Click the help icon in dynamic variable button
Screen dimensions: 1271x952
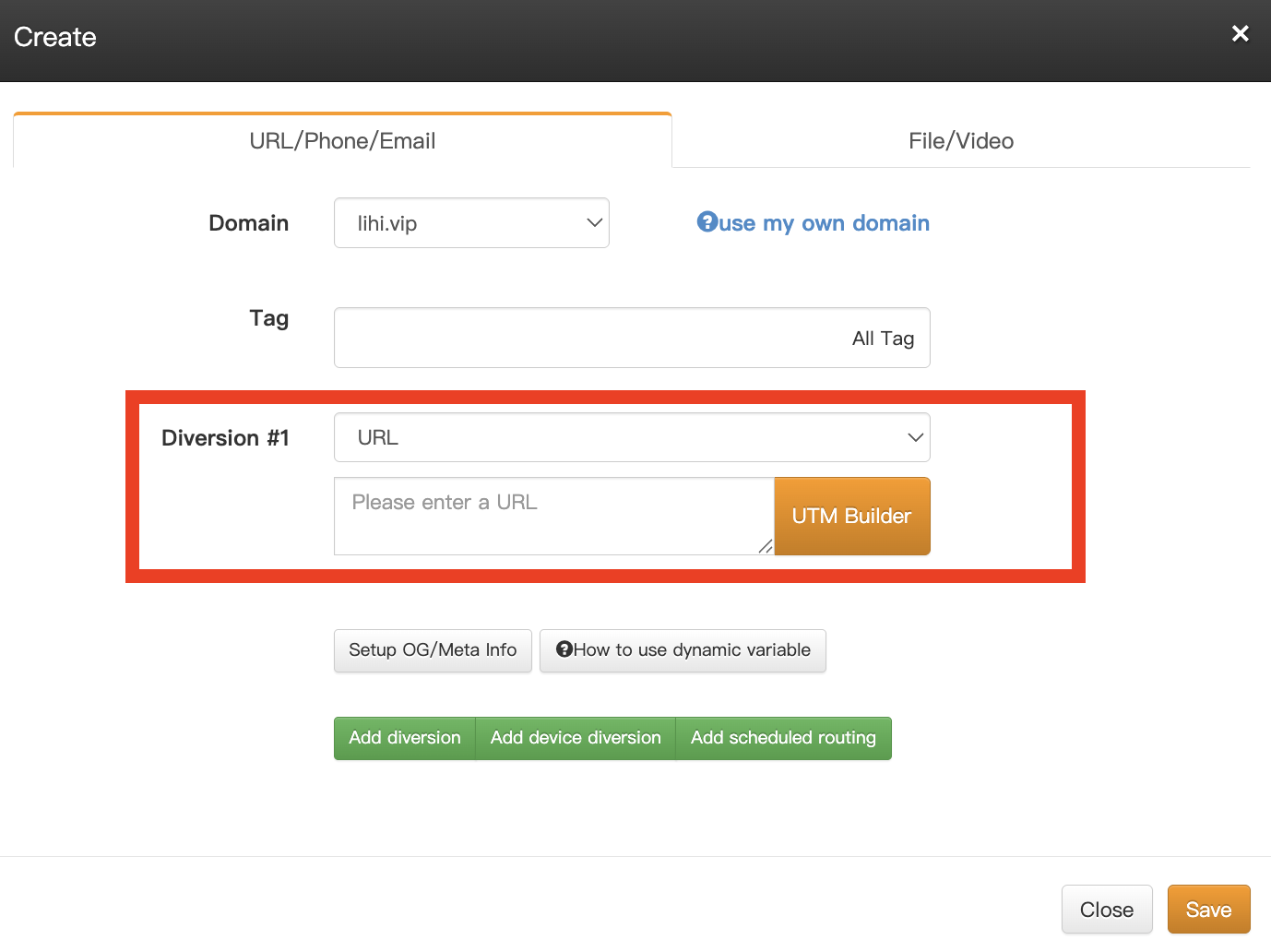click(564, 649)
